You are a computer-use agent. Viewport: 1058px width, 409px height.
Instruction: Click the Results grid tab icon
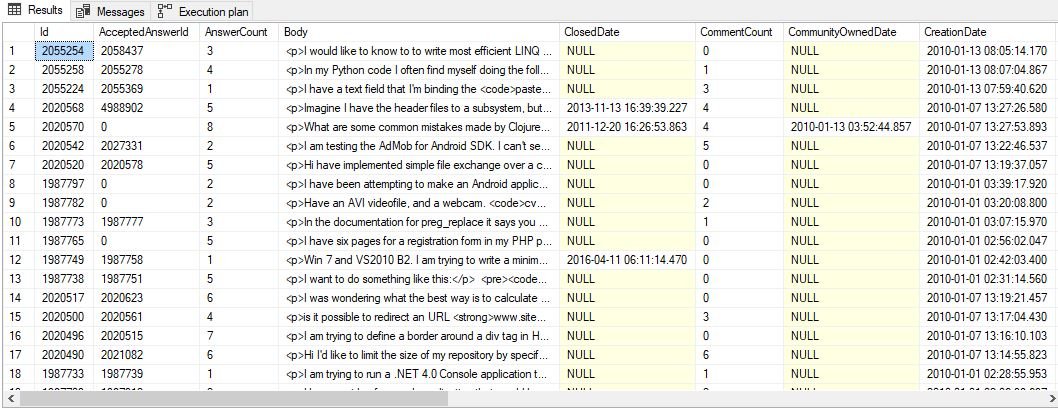[x=16, y=11]
